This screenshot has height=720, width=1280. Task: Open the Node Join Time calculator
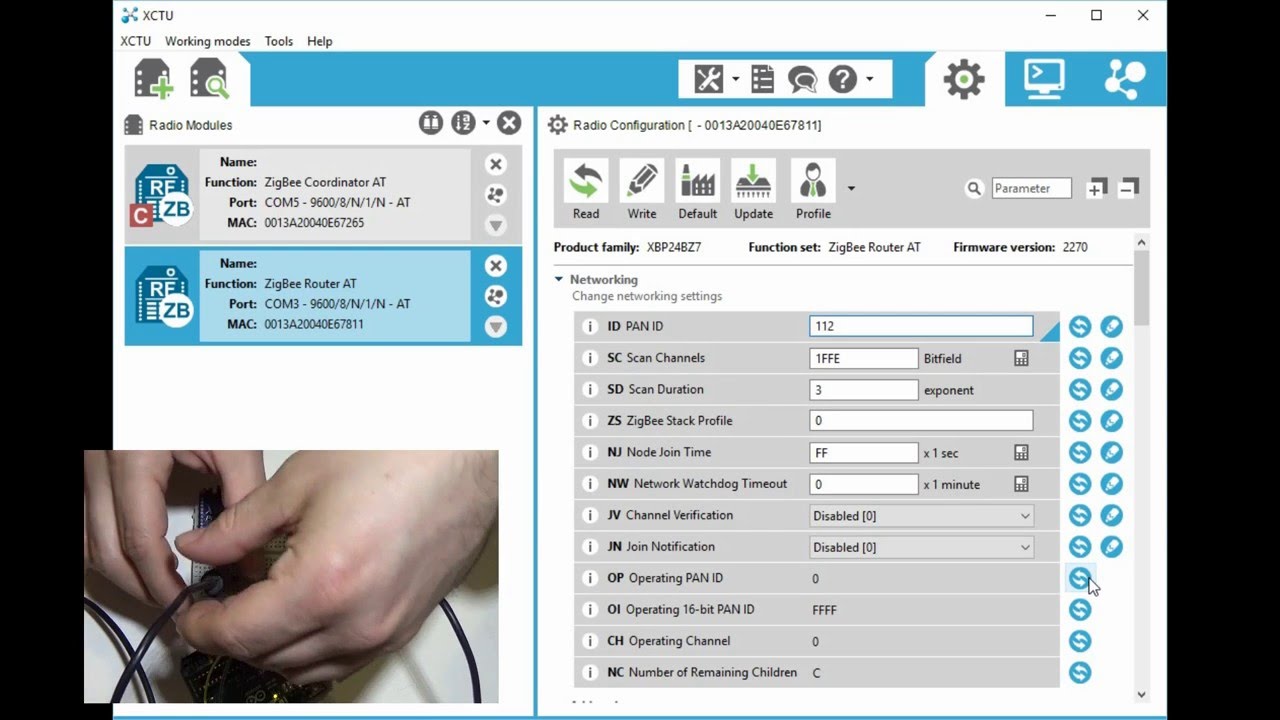(x=1021, y=452)
